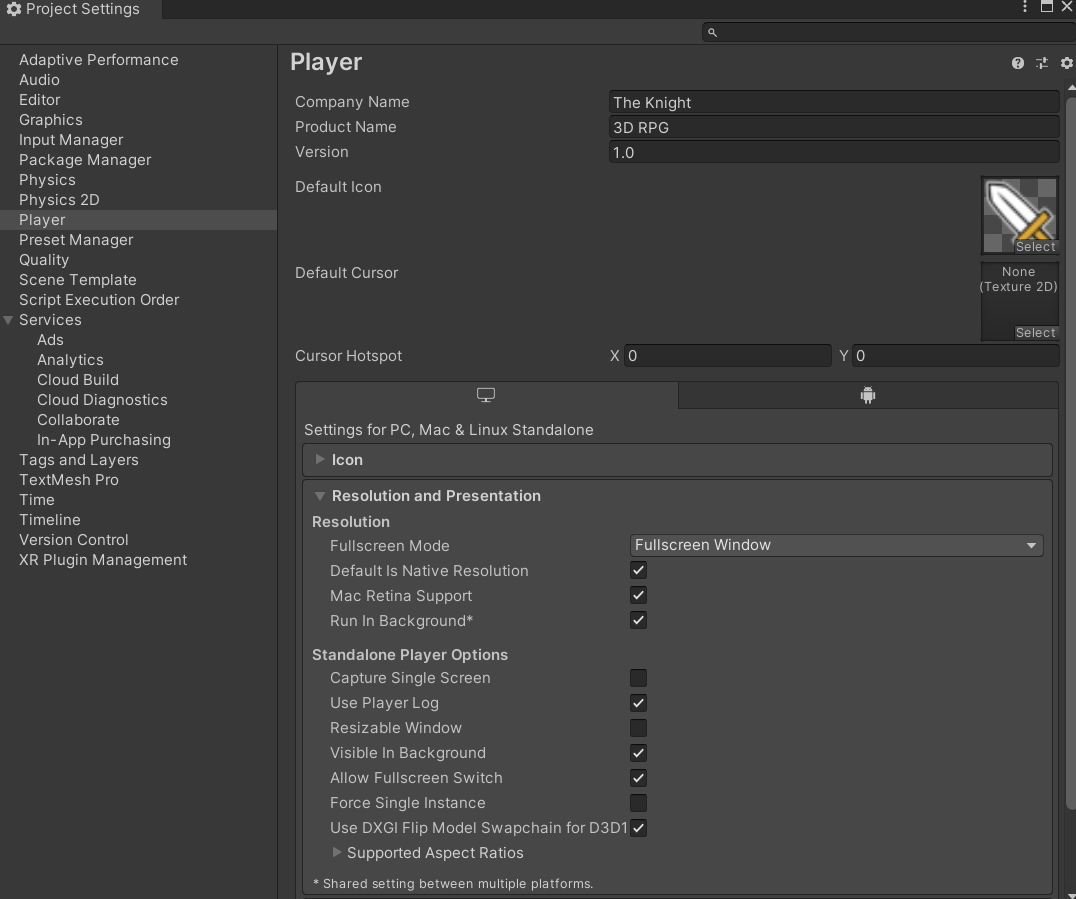
Task: Click the help icon in Player header
Action: (1017, 62)
